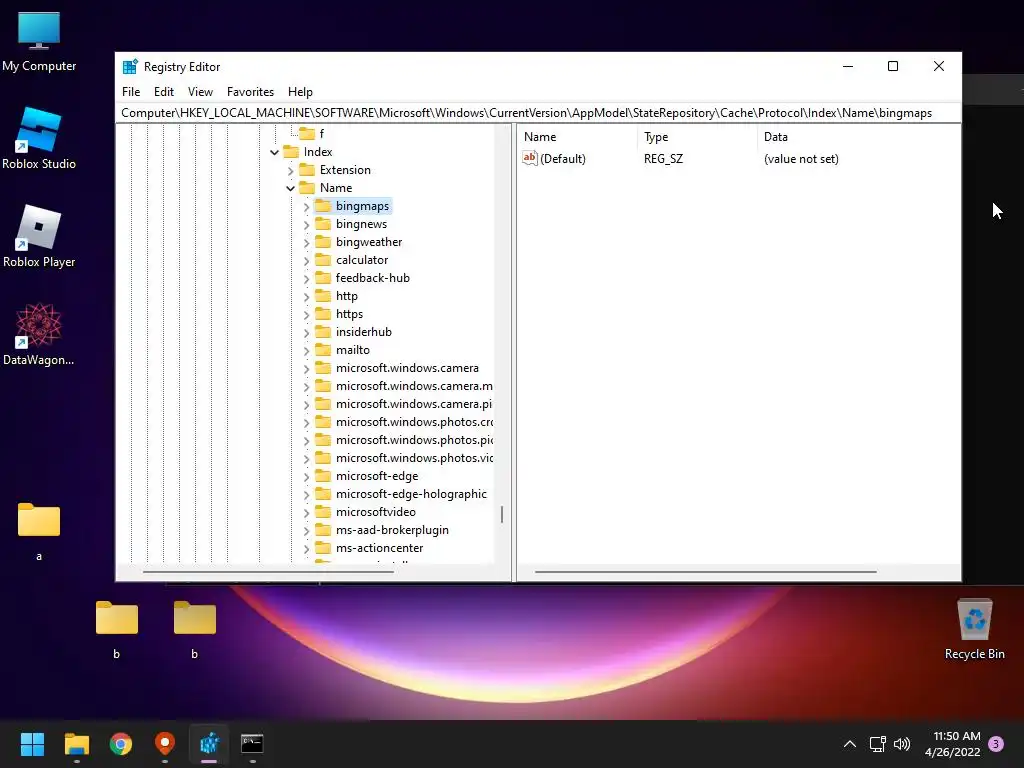The width and height of the screenshot is (1024, 768).
Task: Open the clock showing 11:50 AM
Action: [953, 744]
